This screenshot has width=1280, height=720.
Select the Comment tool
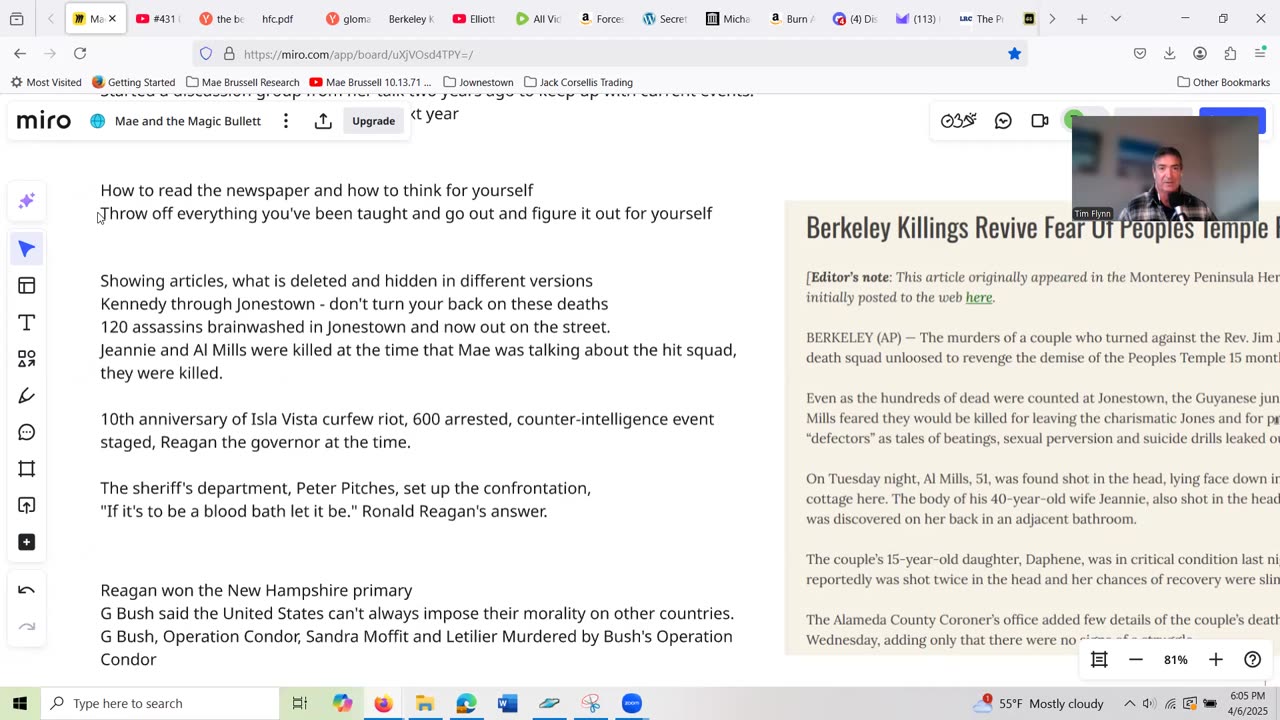[27, 433]
